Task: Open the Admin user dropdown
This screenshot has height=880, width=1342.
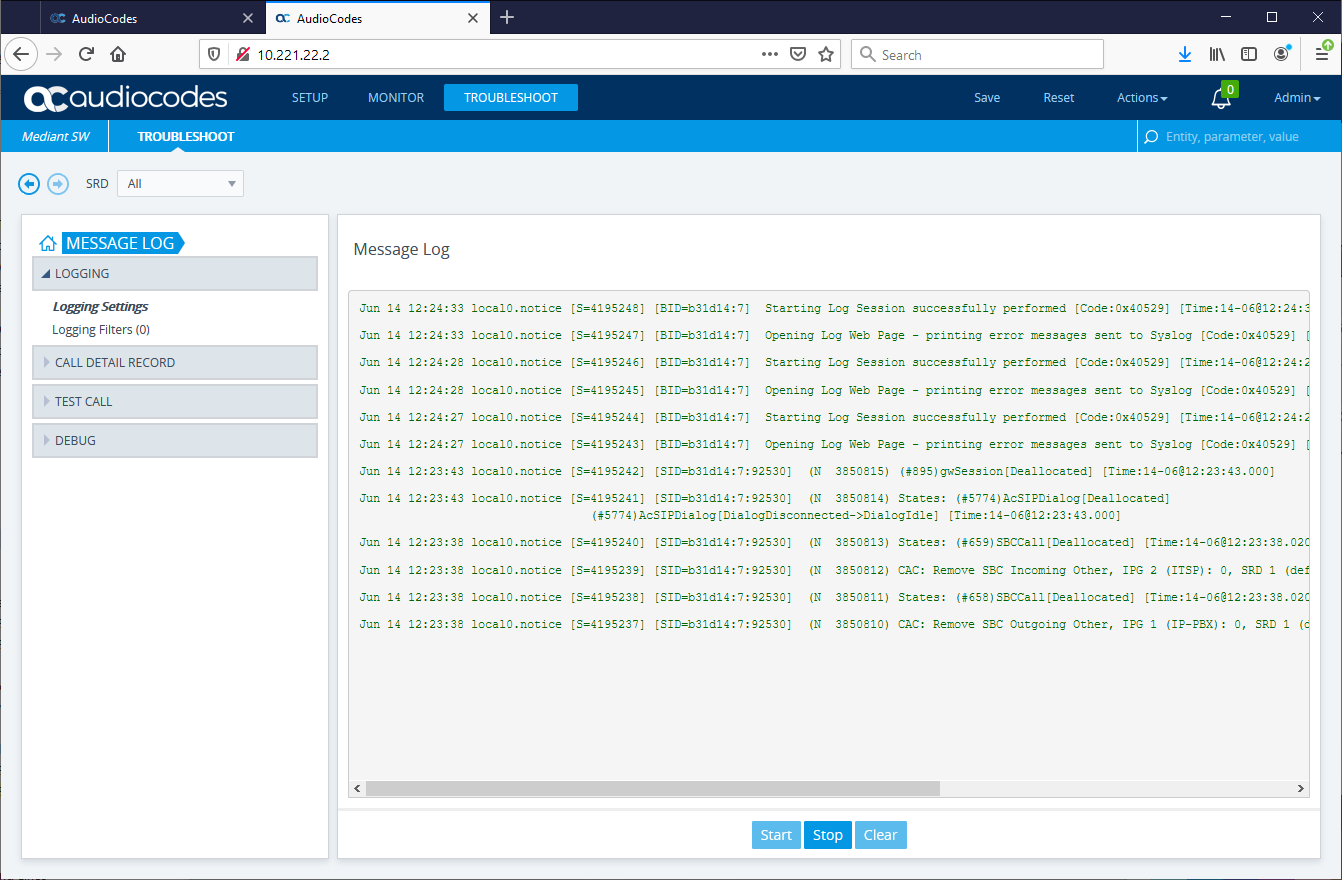Action: click(1297, 98)
